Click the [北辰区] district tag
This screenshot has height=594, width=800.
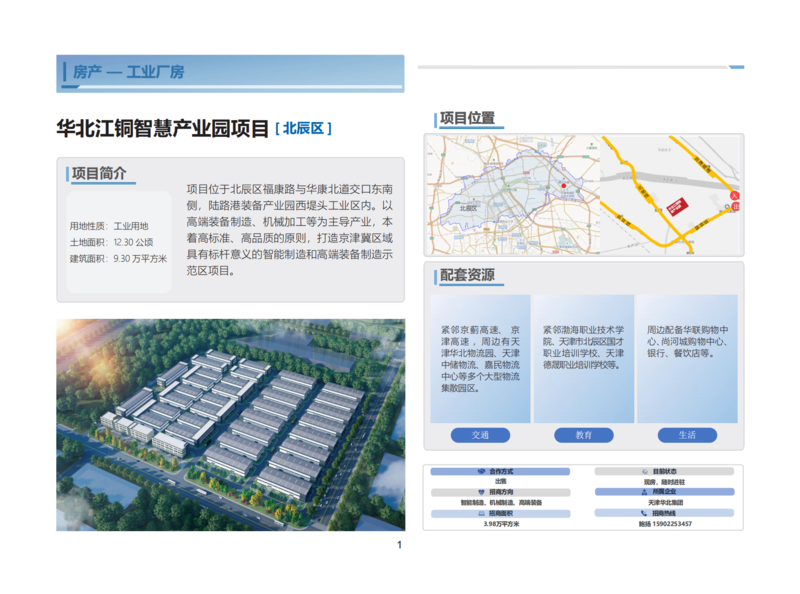[x=303, y=129]
